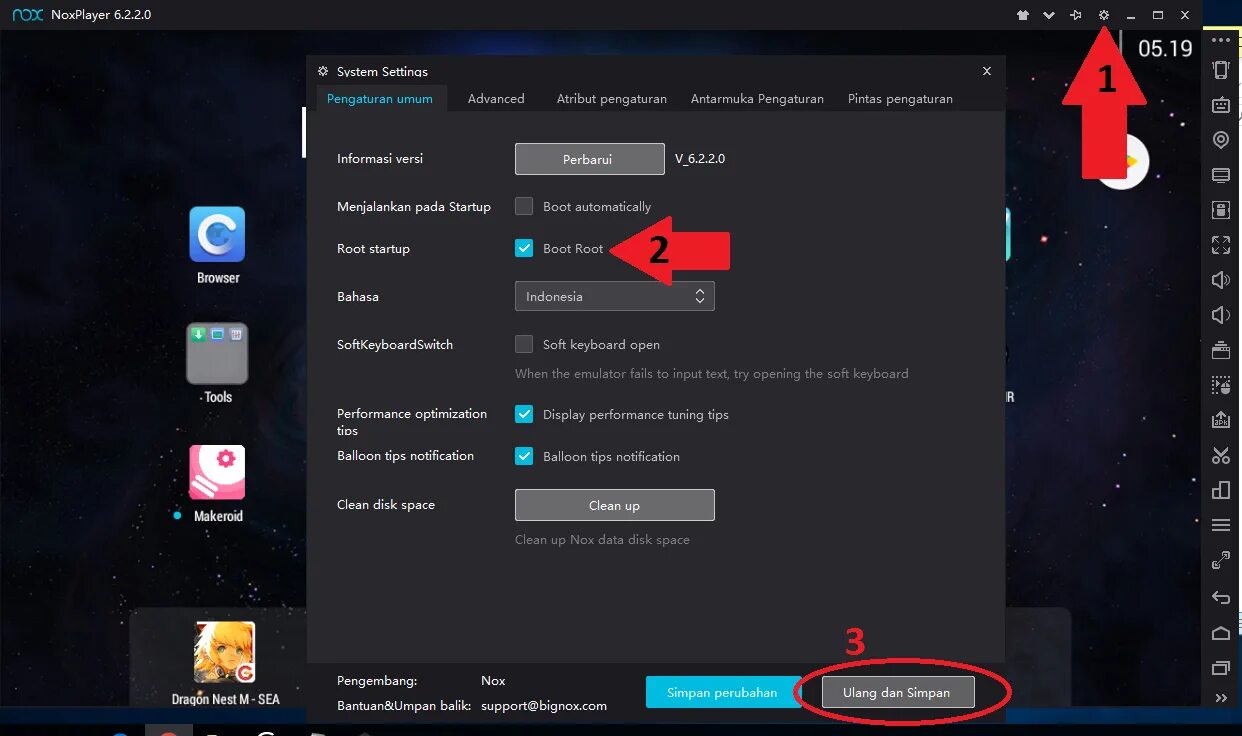This screenshot has height=736, width=1242.
Task: Click the My Computer screen icon in sidebar
Action: click(x=1221, y=175)
